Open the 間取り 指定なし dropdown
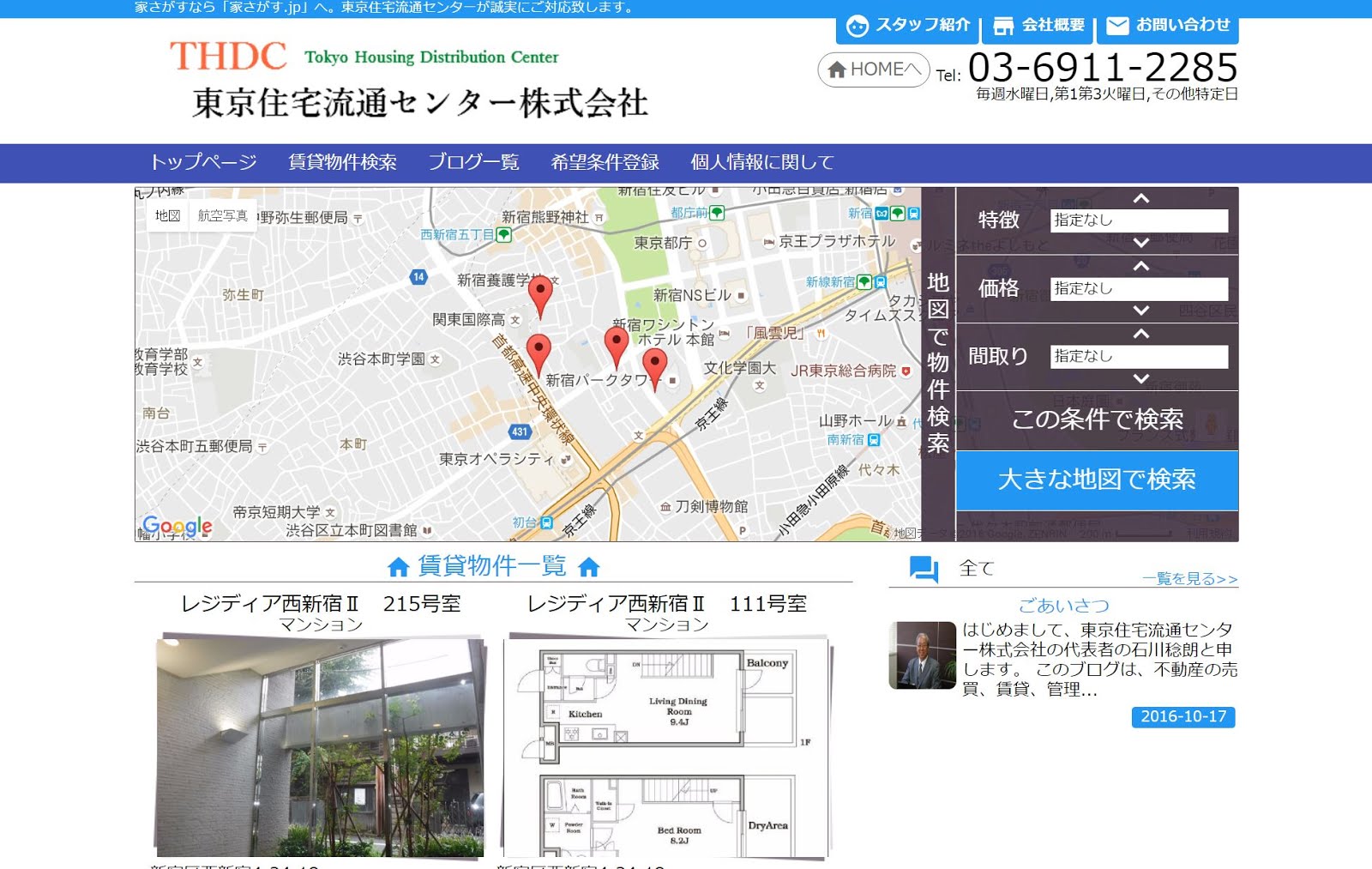The height and width of the screenshot is (869, 1372). click(1139, 356)
